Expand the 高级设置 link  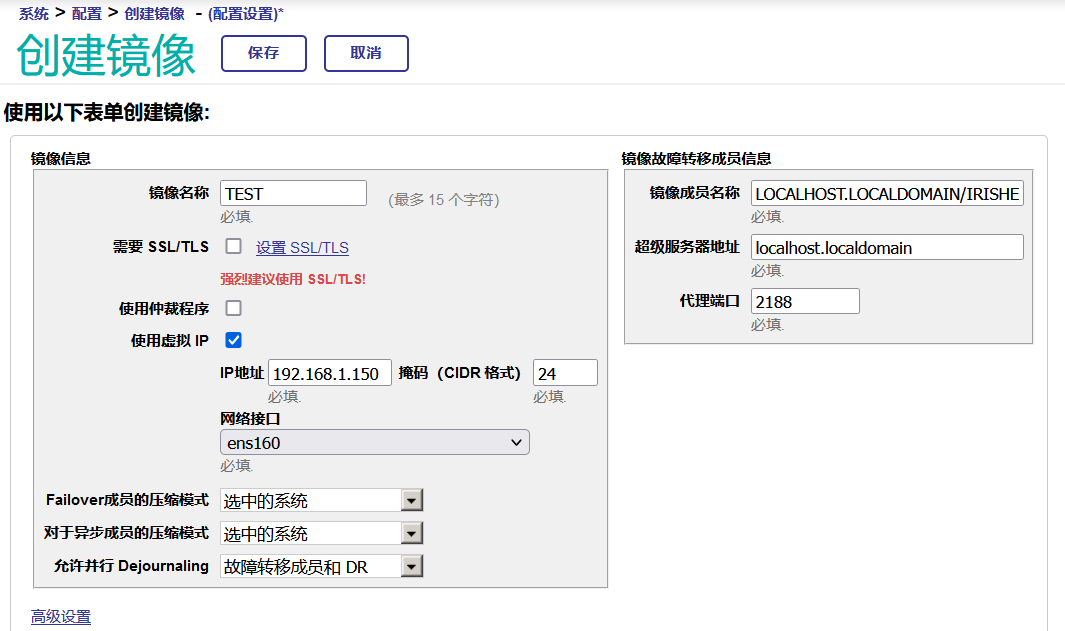coord(61,617)
